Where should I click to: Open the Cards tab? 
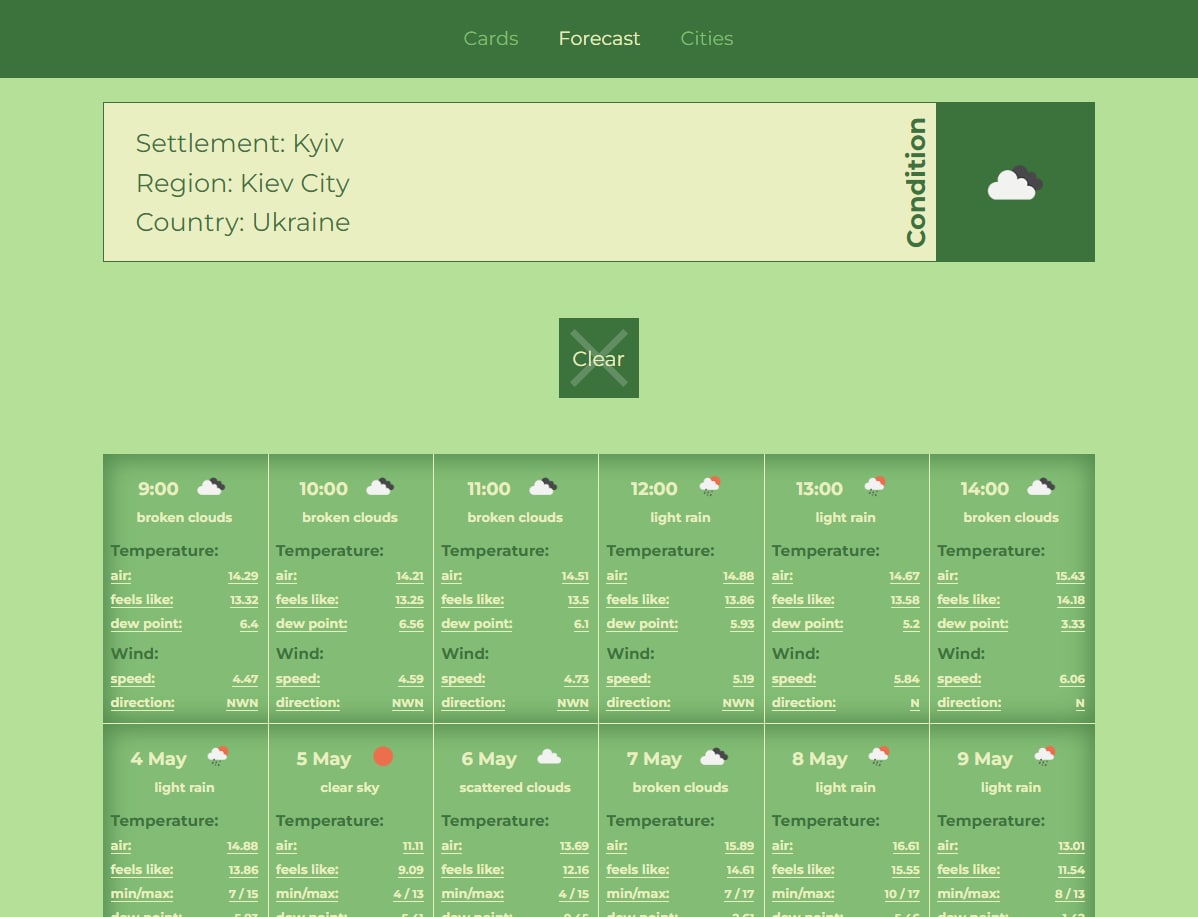(x=491, y=38)
